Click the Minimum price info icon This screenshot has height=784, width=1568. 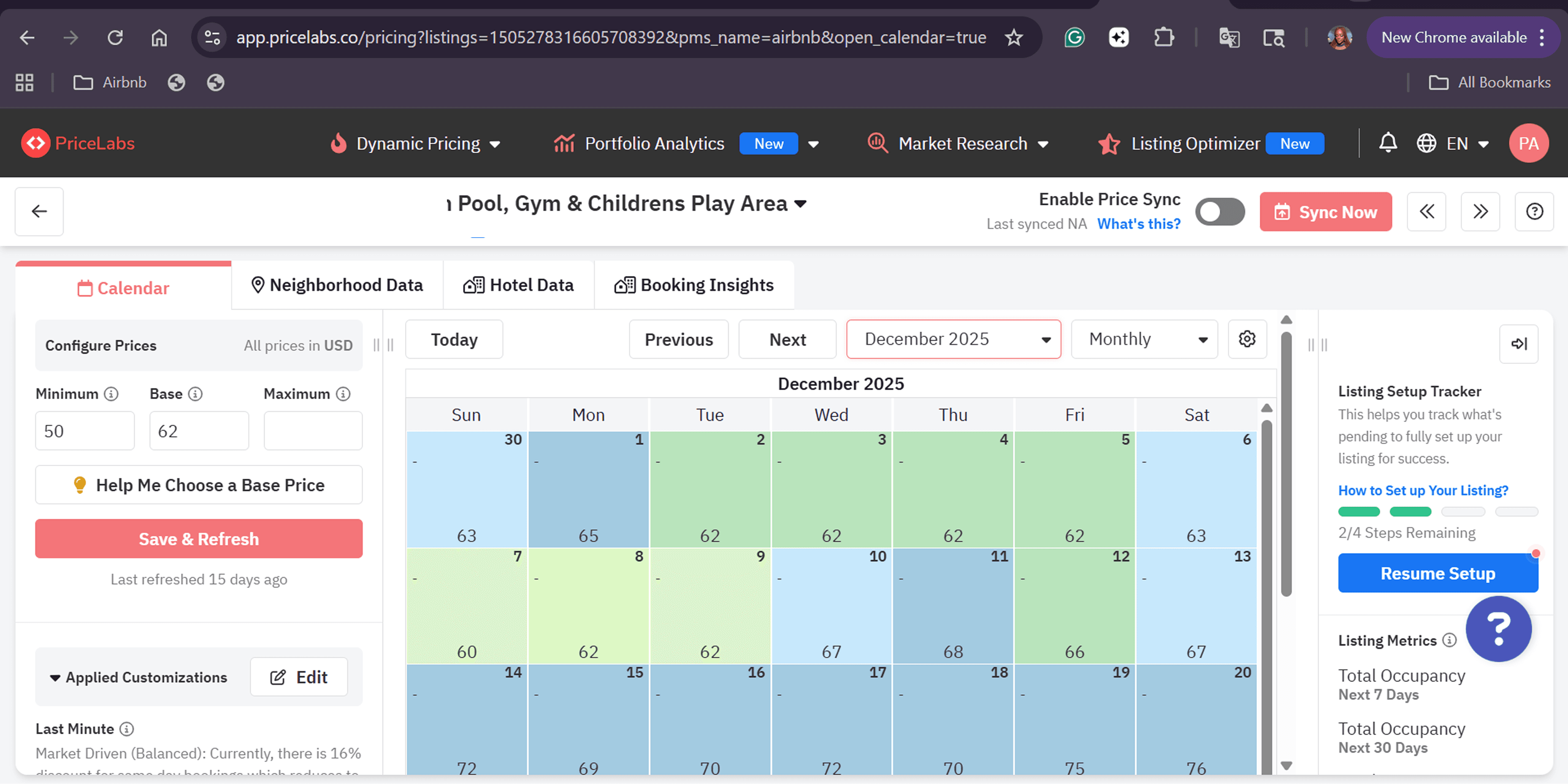(x=111, y=394)
